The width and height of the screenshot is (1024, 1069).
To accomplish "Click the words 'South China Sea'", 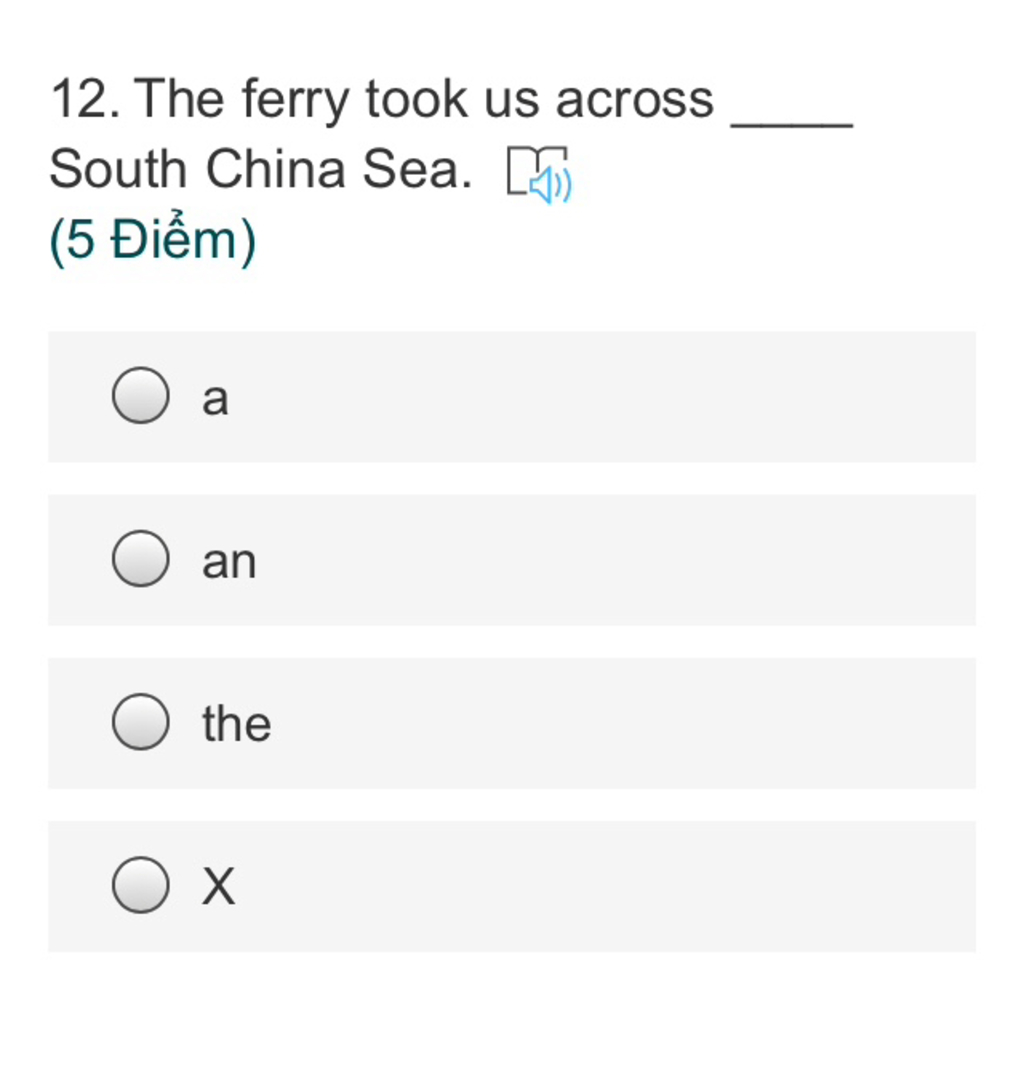I will (x=259, y=169).
